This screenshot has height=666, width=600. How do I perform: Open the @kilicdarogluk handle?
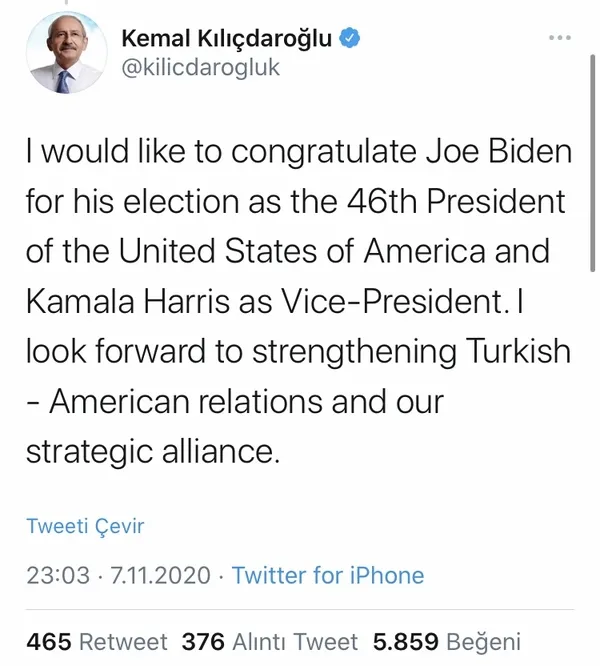click(x=200, y=68)
